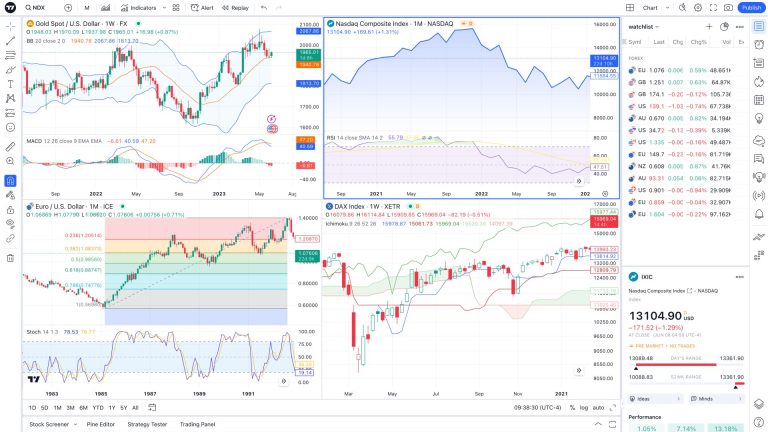Start bar Replay

(x=235, y=8)
